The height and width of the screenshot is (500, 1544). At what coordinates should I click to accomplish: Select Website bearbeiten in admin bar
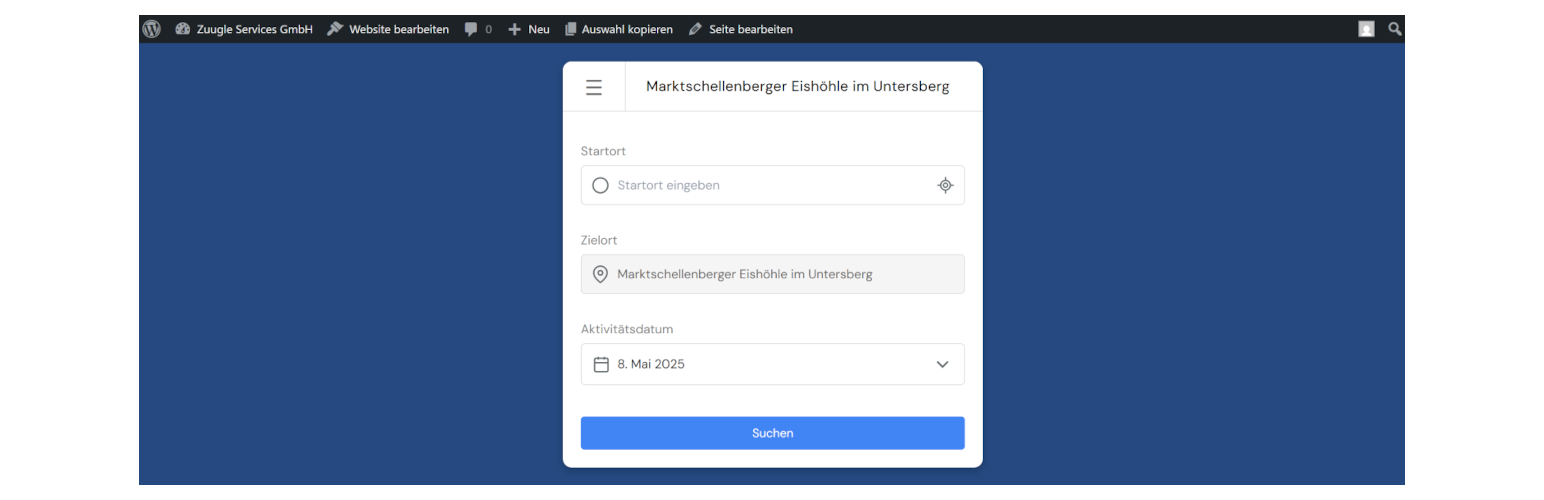click(x=388, y=29)
